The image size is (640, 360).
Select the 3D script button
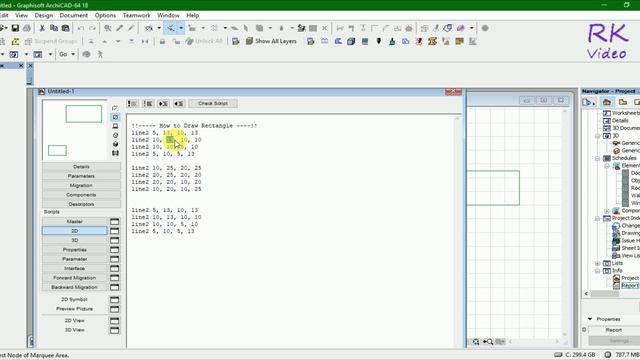click(75, 240)
